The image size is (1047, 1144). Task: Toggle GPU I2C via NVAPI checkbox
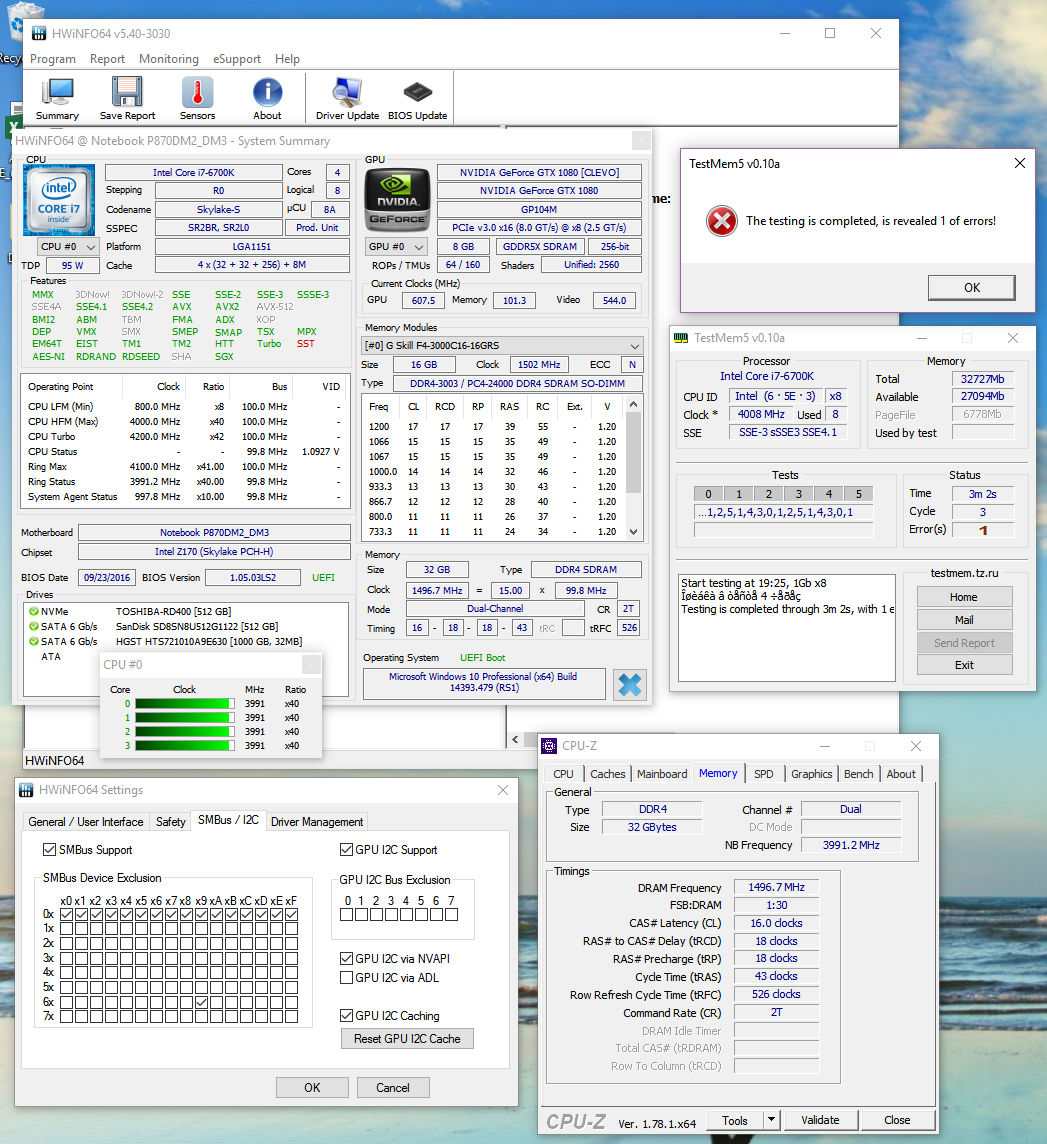347,958
